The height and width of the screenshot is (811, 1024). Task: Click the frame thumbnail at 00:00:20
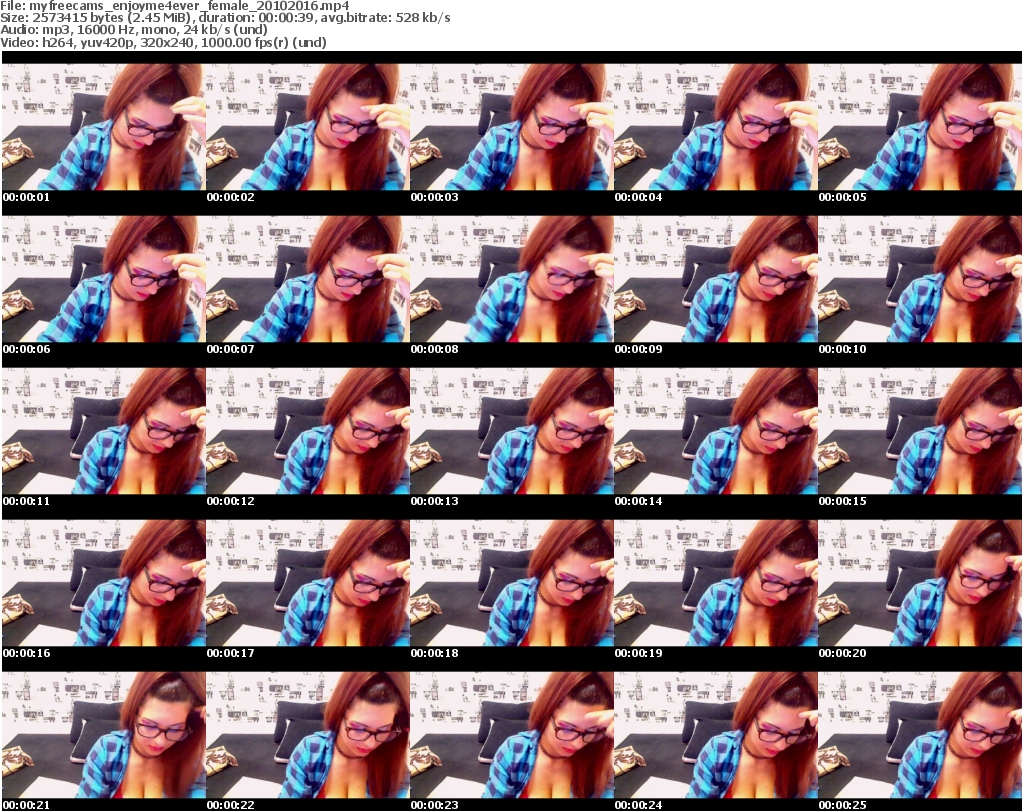click(920, 583)
